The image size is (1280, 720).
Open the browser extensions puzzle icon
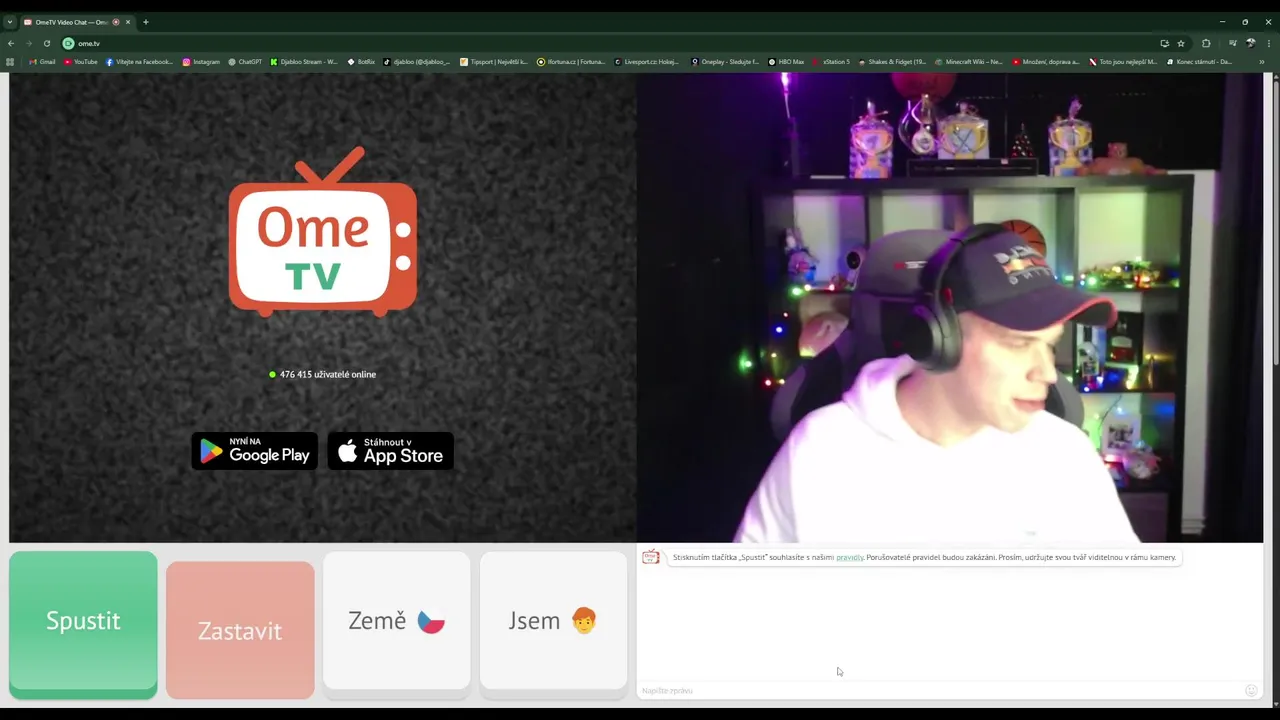coord(1206,43)
